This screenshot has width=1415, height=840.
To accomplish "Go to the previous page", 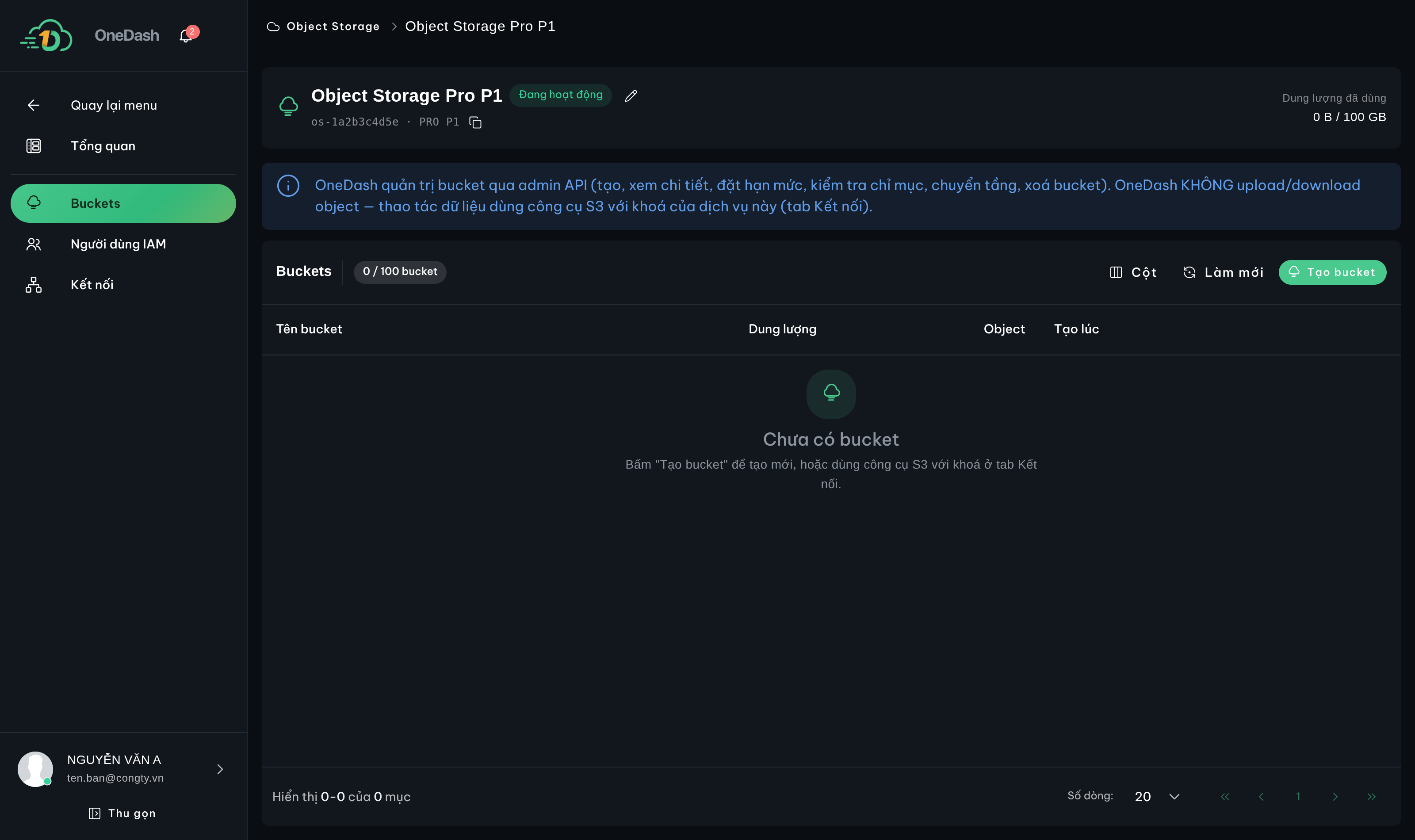I will point(1261,796).
